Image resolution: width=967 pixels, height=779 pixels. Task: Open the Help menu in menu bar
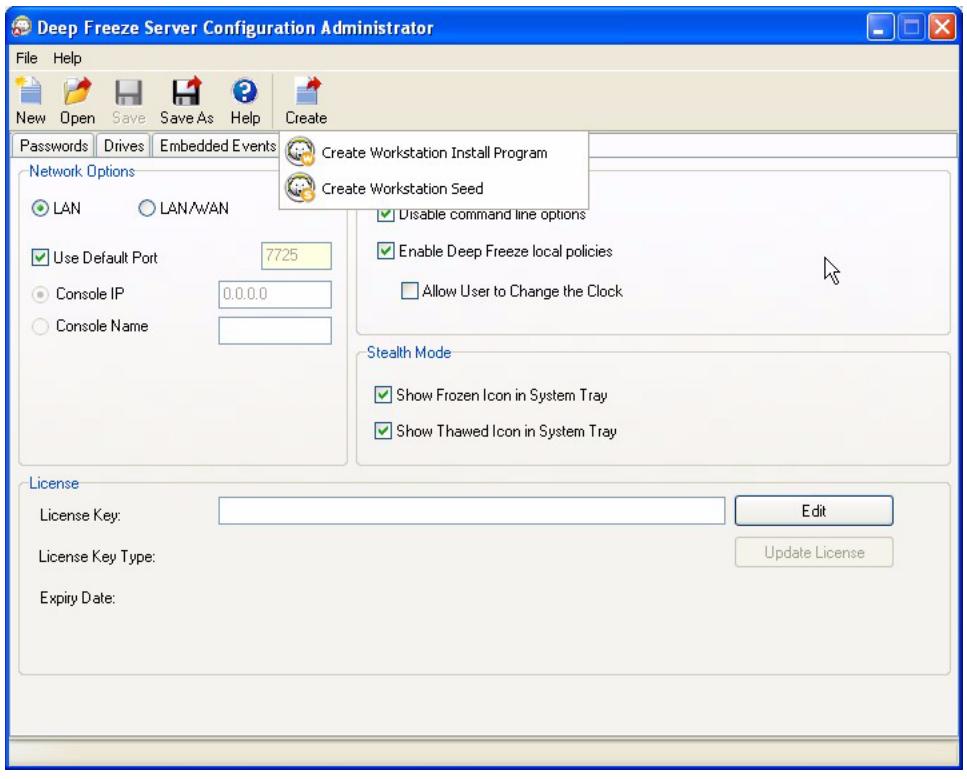tap(67, 58)
